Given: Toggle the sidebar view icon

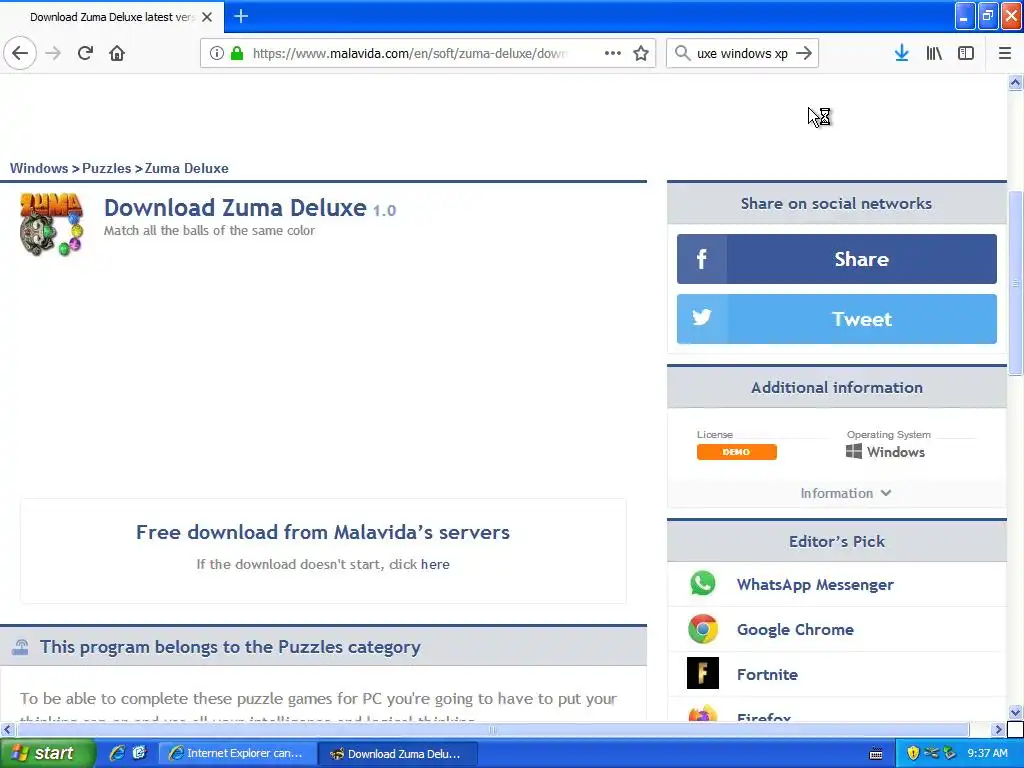Looking at the screenshot, I should (966, 53).
